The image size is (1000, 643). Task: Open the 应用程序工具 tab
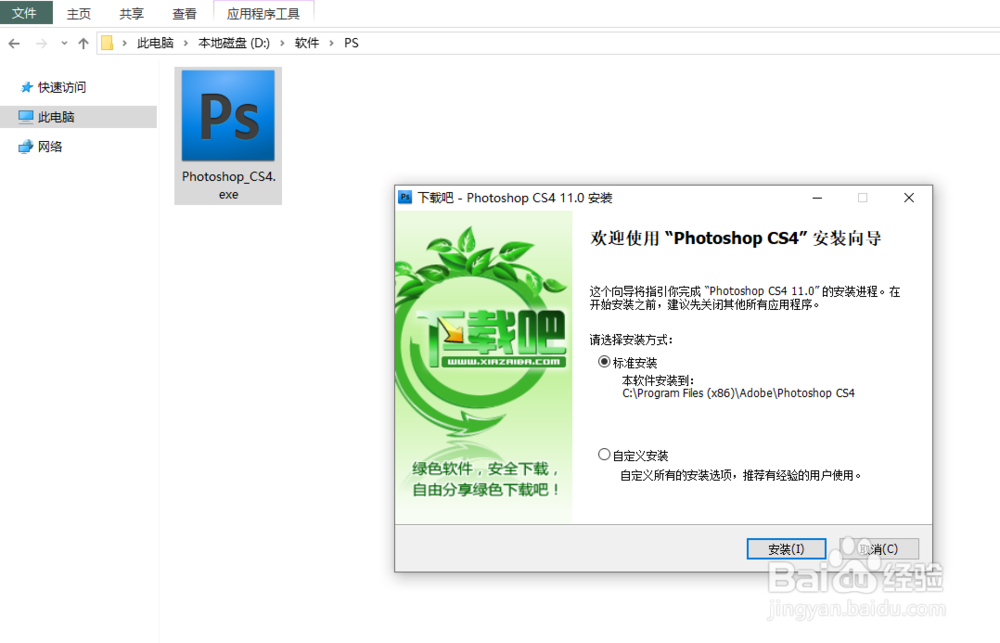(263, 13)
